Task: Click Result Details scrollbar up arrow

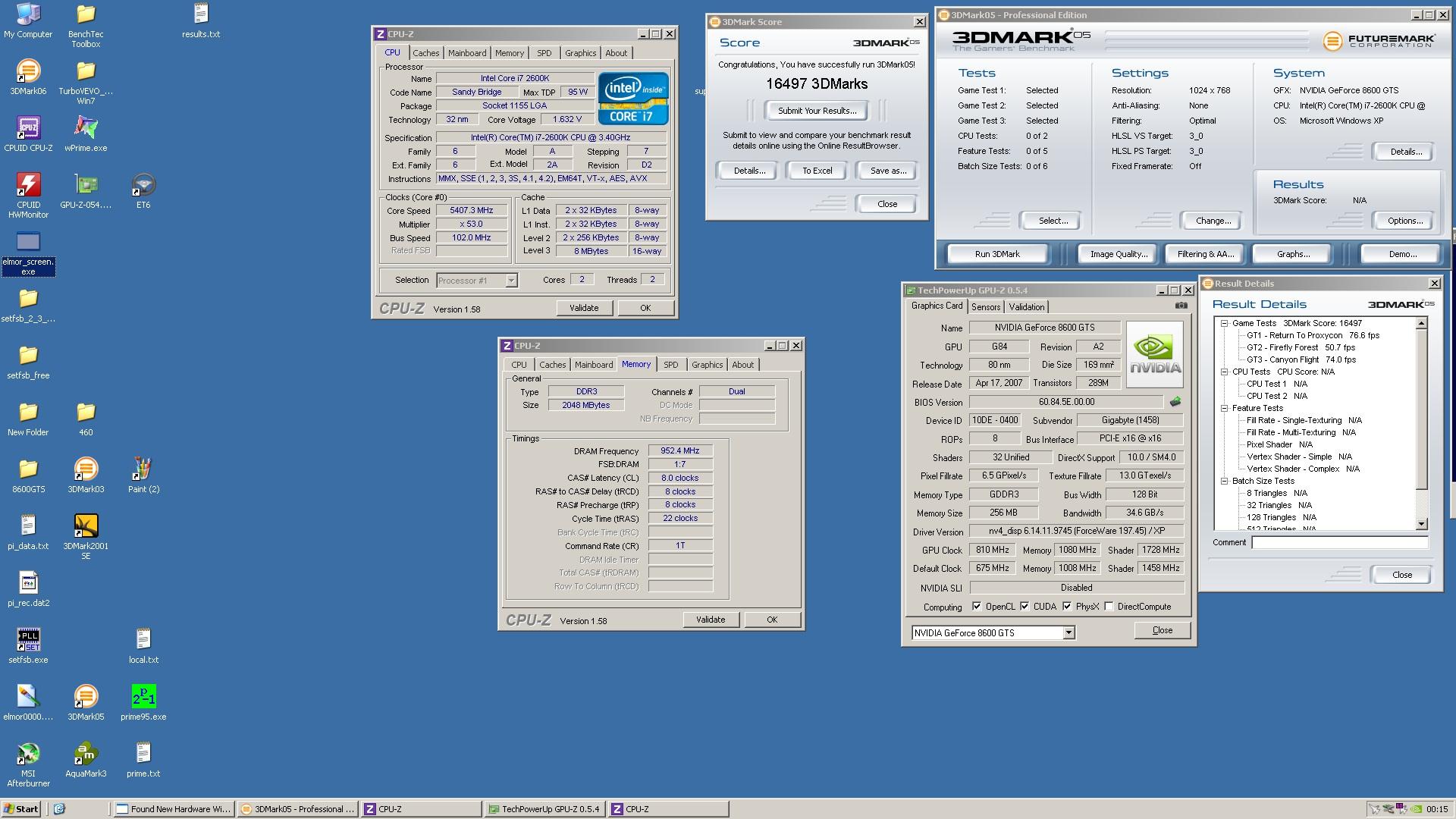Action: [x=1422, y=323]
